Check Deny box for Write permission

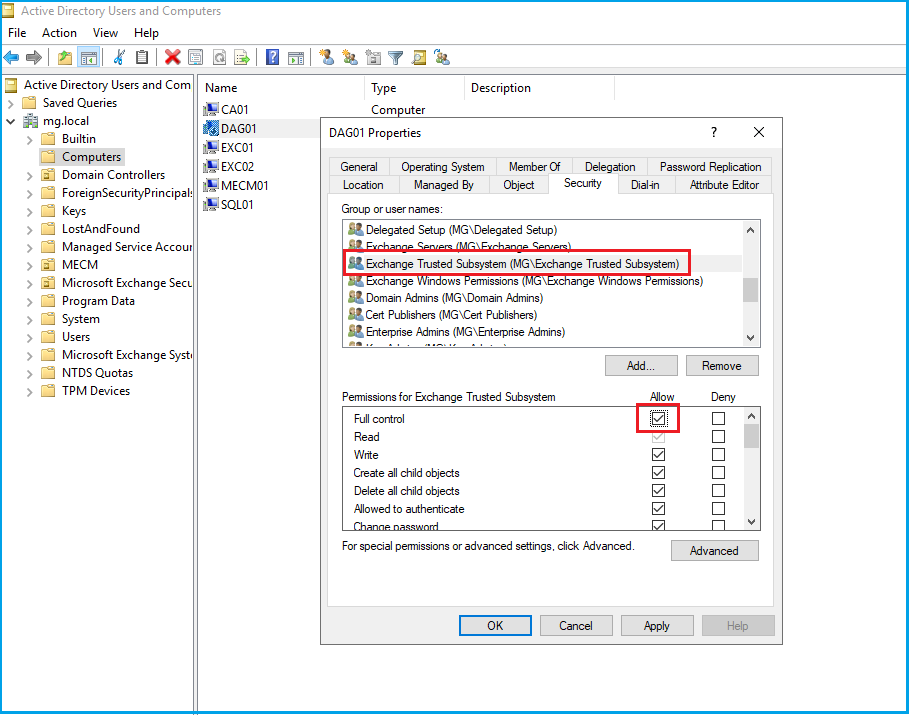718,455
